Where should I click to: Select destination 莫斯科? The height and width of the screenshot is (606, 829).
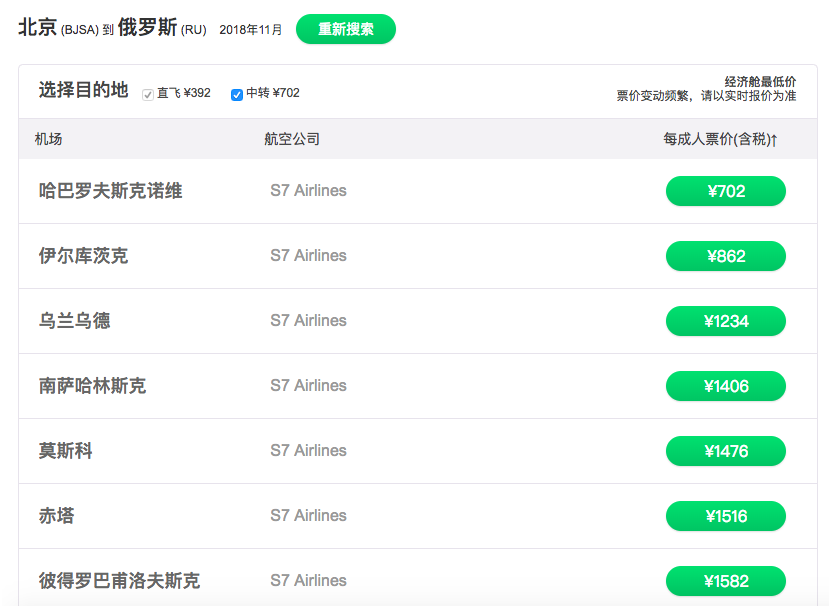66,451
